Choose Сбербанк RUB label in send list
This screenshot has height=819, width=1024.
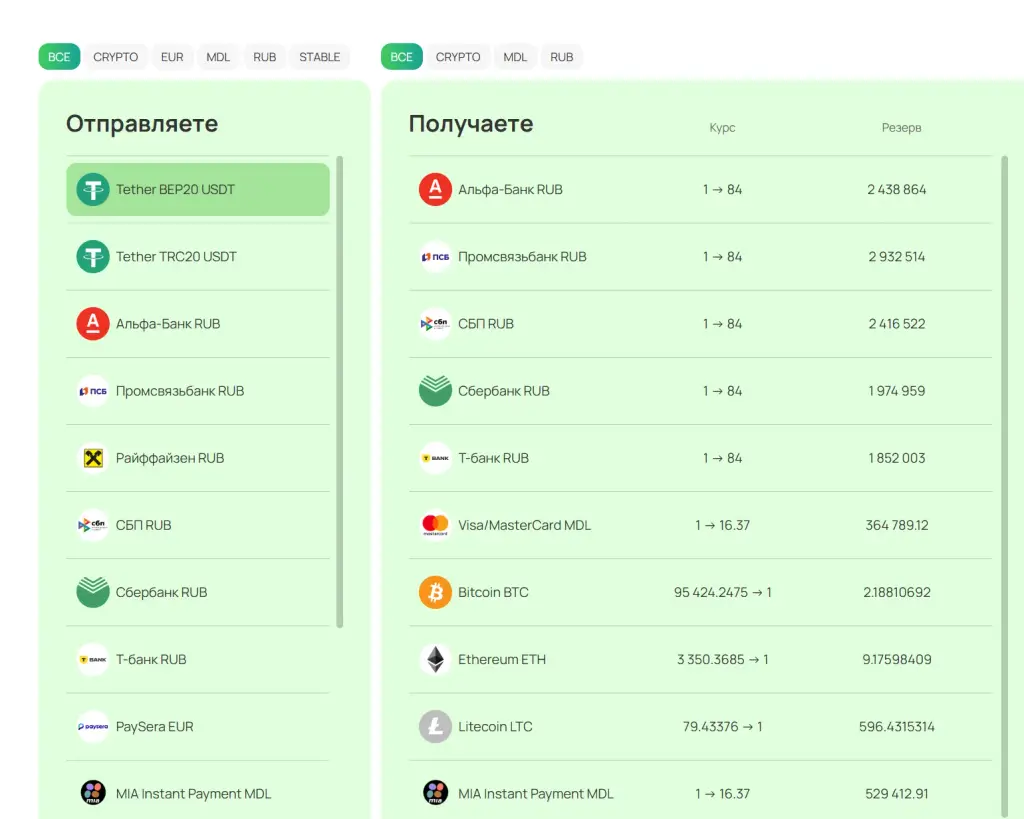161,592
